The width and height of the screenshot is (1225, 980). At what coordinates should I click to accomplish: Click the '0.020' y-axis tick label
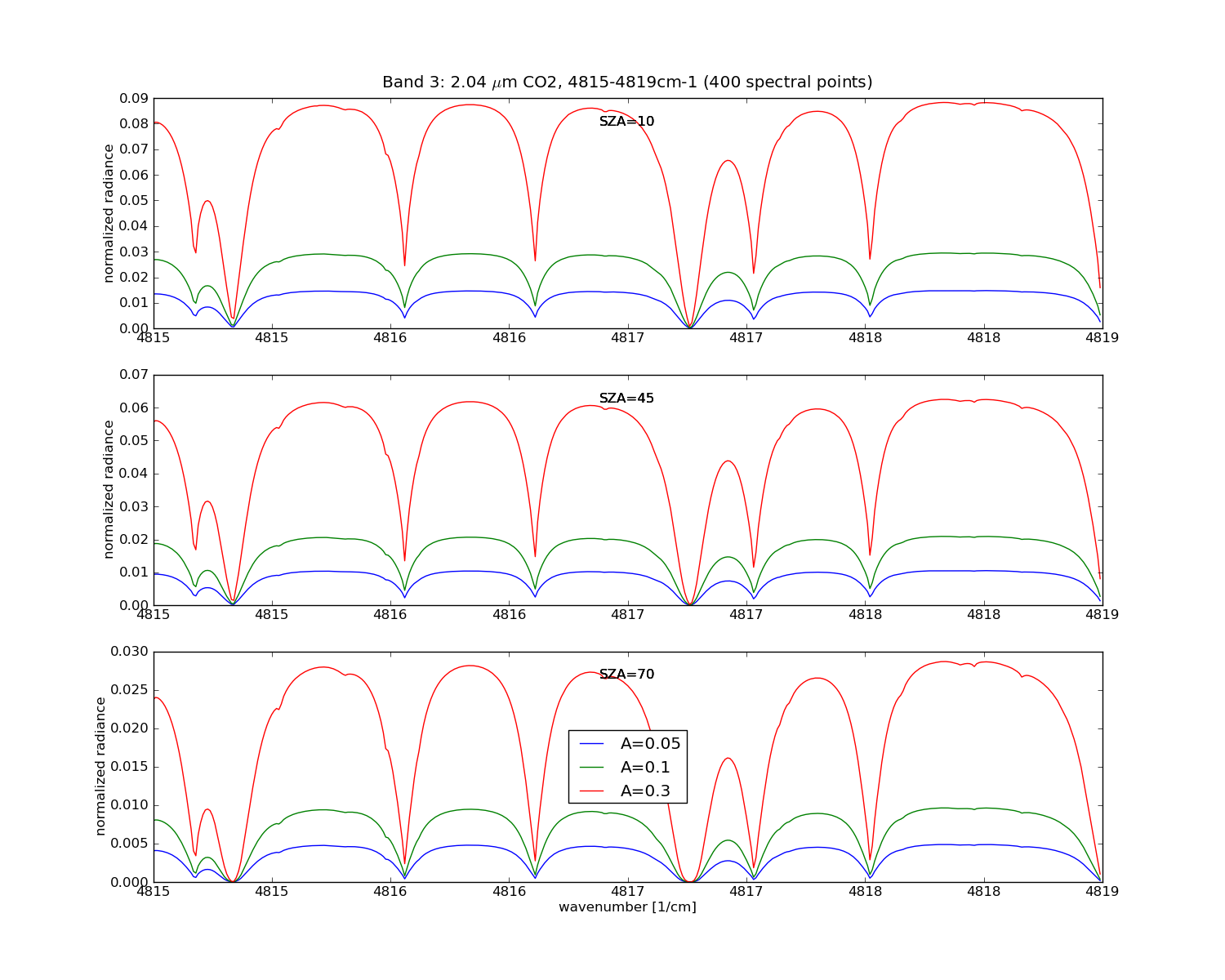(130, 728)
